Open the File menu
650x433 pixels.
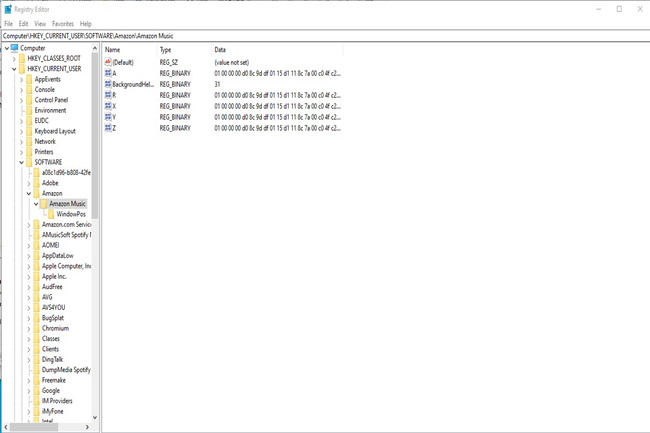8,24
